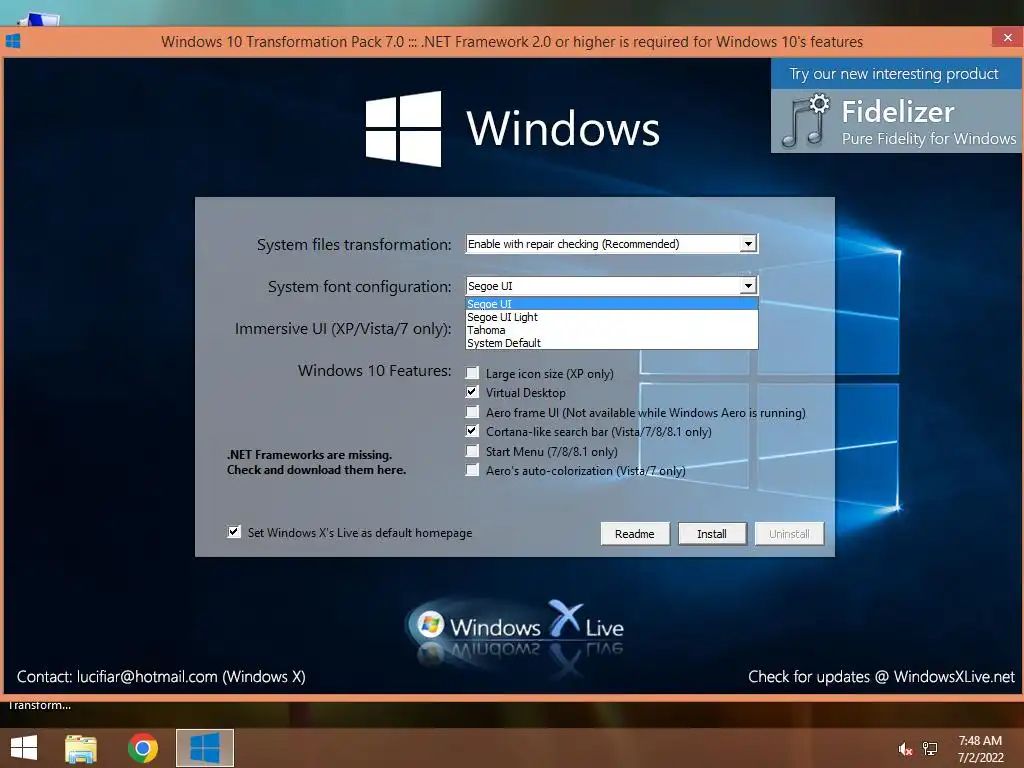Click the taskbar clock showing 7:48 AM
This screenshot has width=1024, height=768.
(x=980, y=748)
